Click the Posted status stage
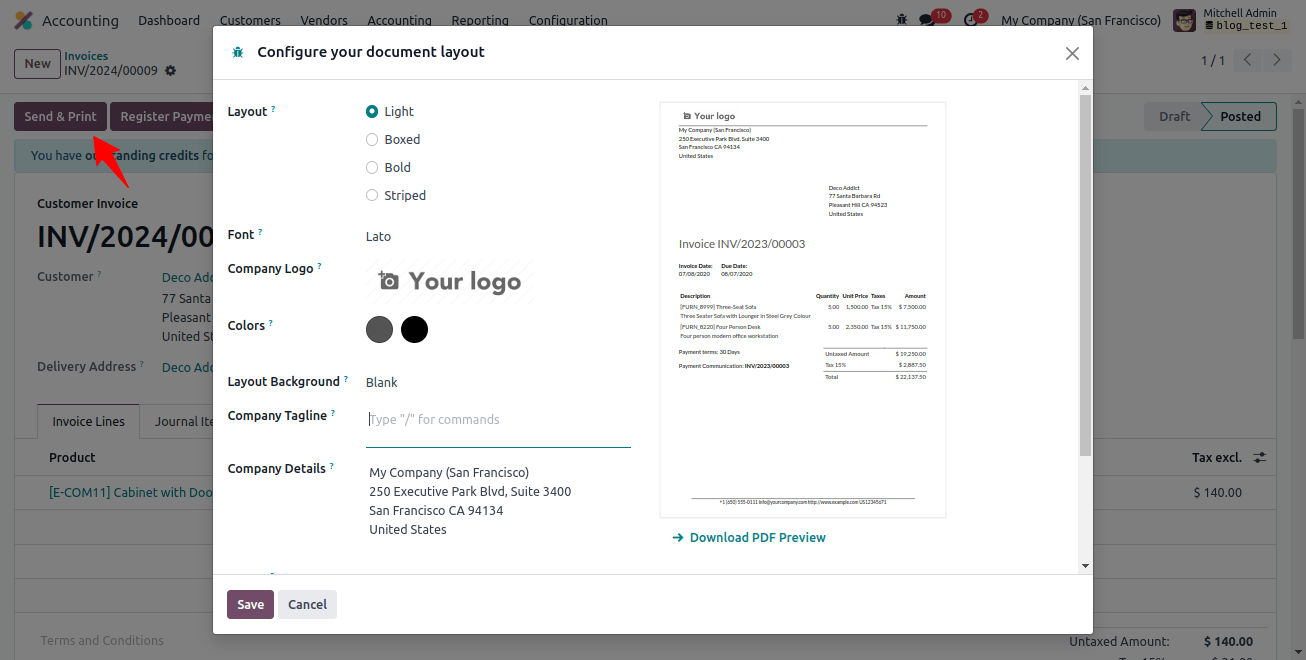Screen dimensions: 1306x660 pyautogui.click(x=1240, y=116)
